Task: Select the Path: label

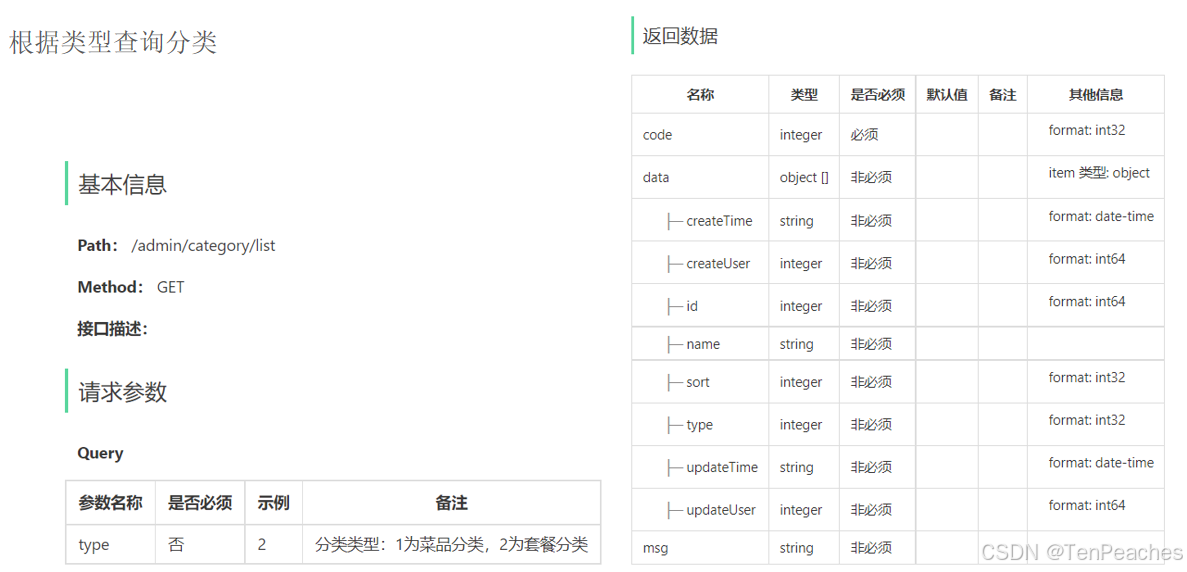Action: [x=98, y=246]
